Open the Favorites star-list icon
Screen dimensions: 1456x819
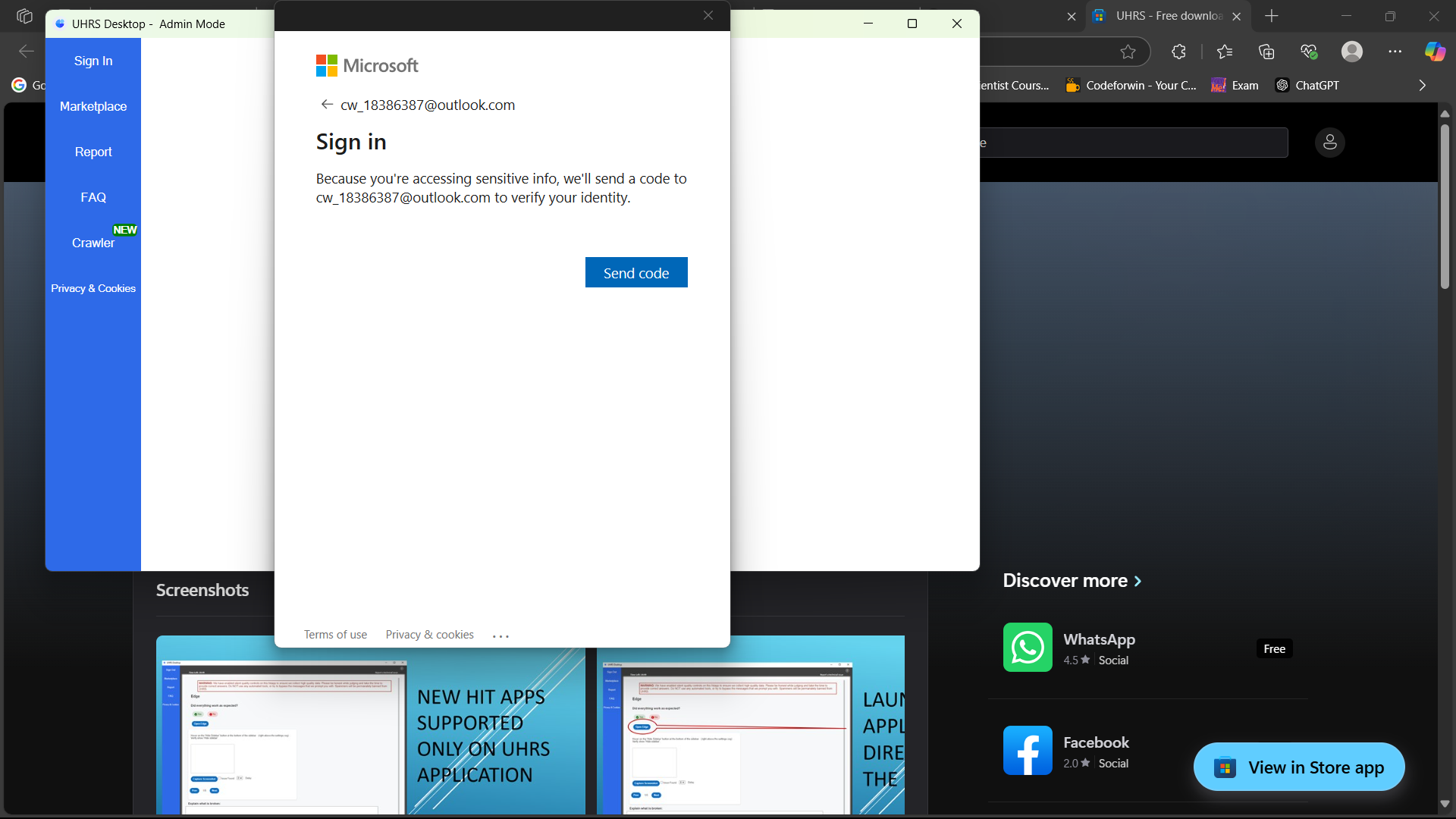pyautogui.click(x=1225, y=52)
